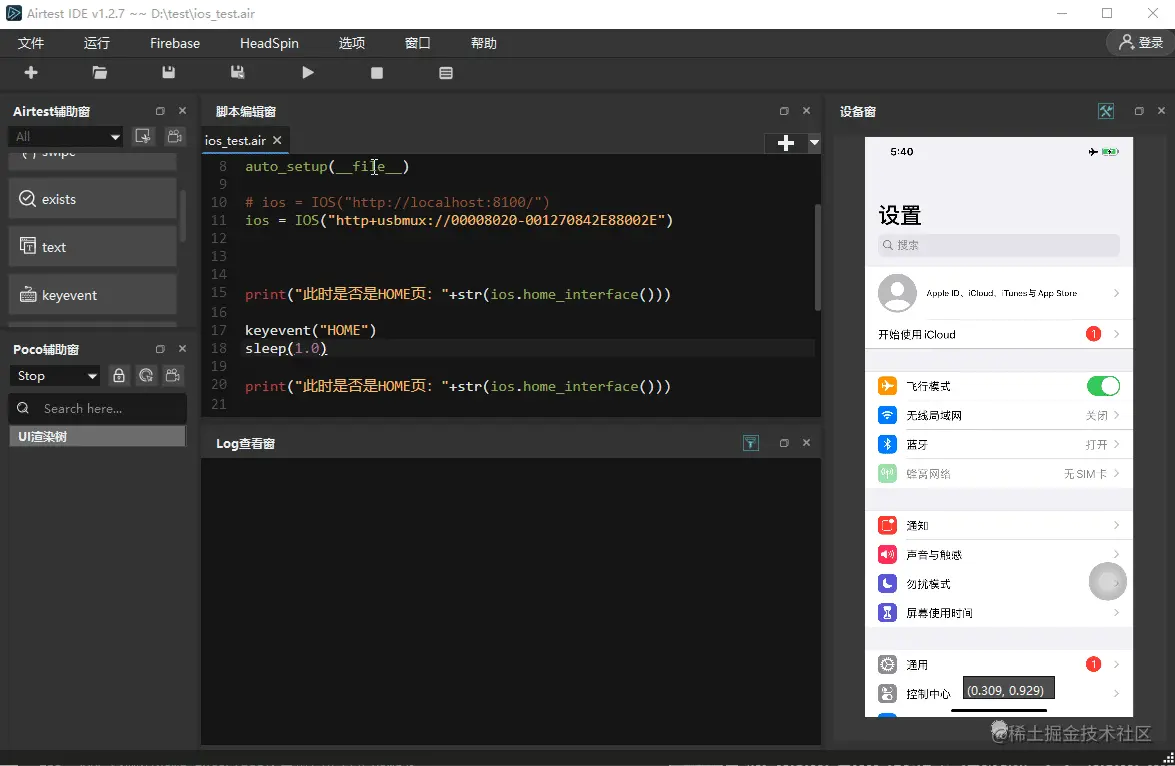Insert the keyevent command

92,295
